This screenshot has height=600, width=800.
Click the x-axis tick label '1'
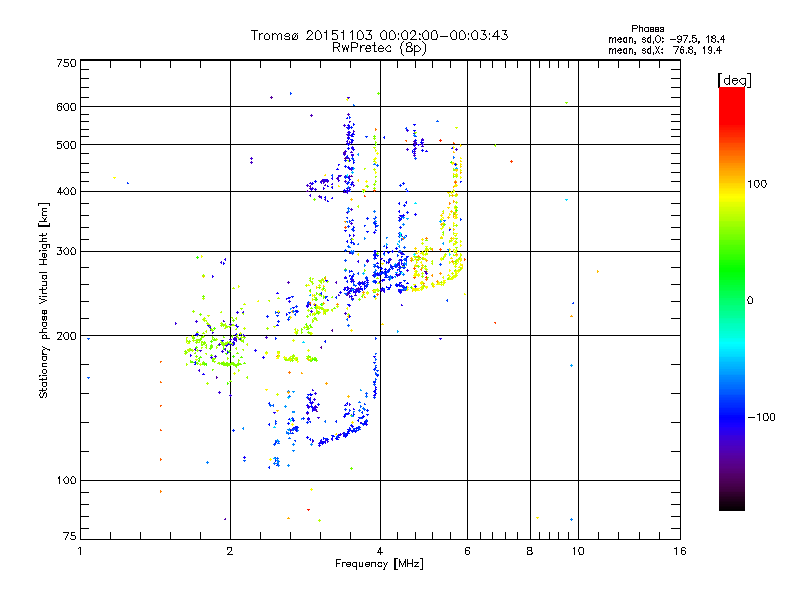point(80,551)
